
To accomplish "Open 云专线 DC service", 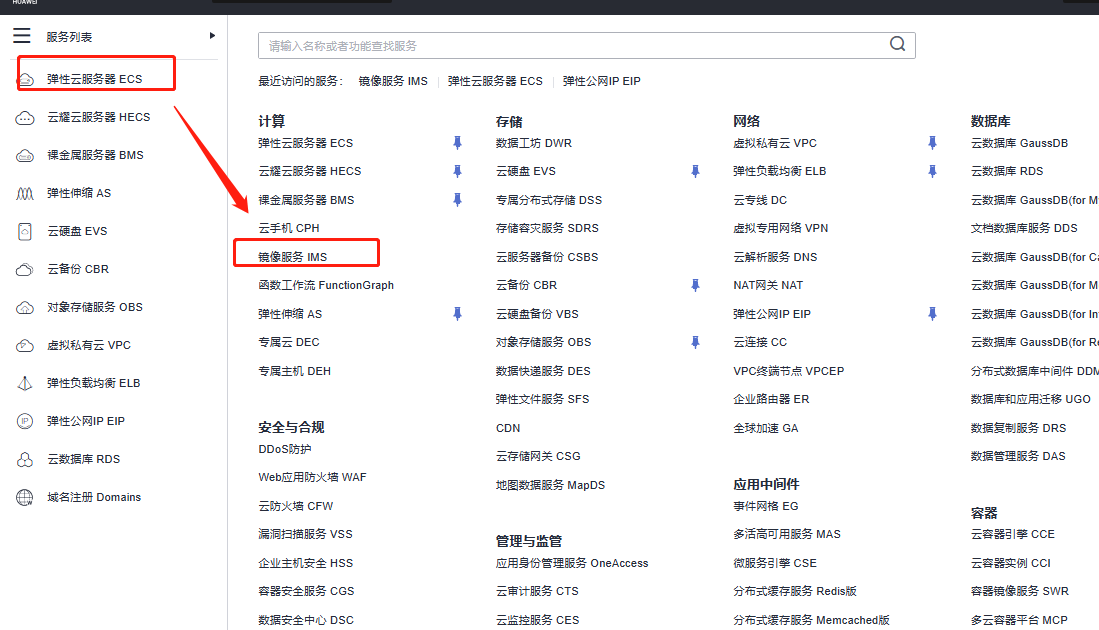I will coord(760,200).
